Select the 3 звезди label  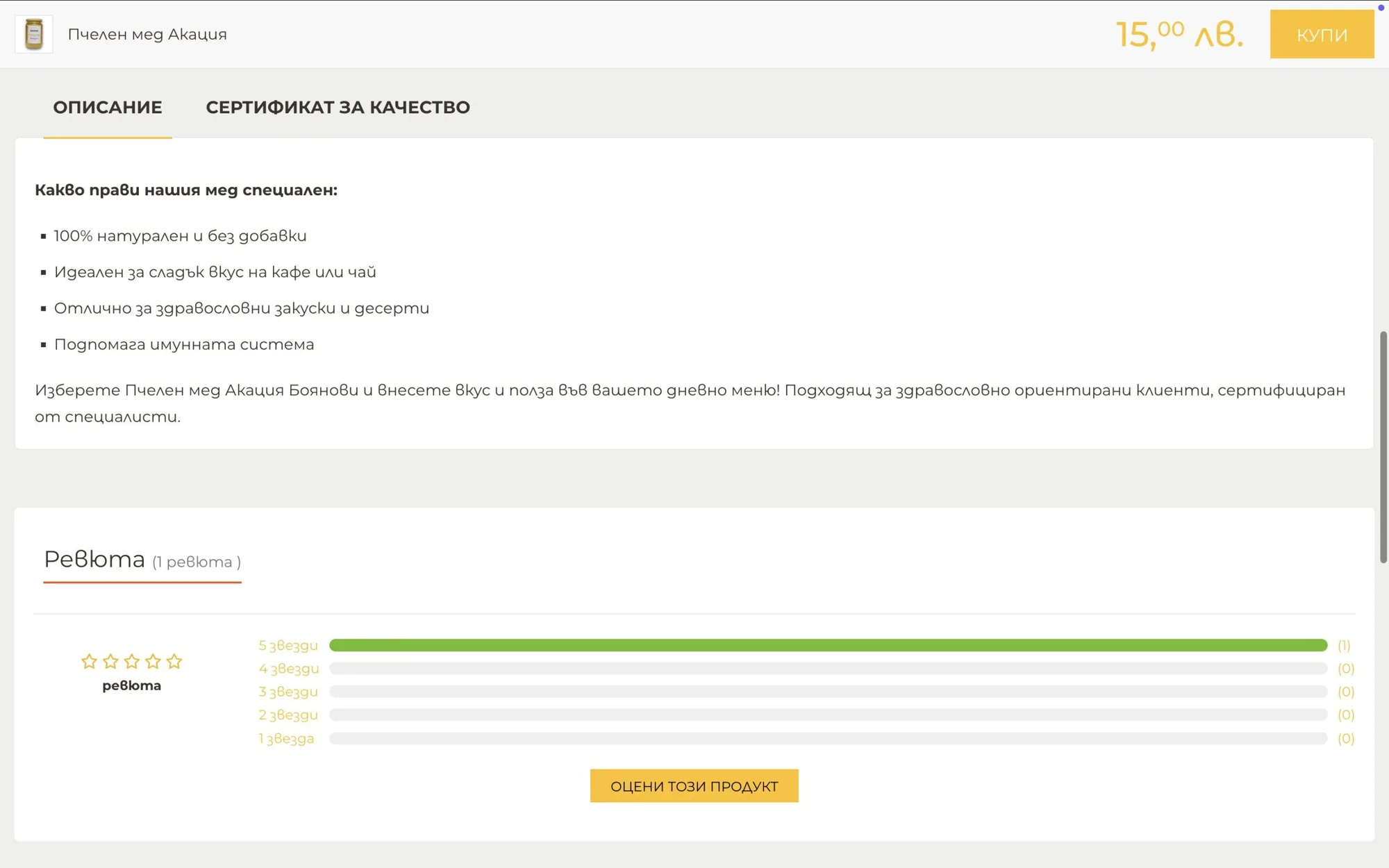[x=288, y=692]
